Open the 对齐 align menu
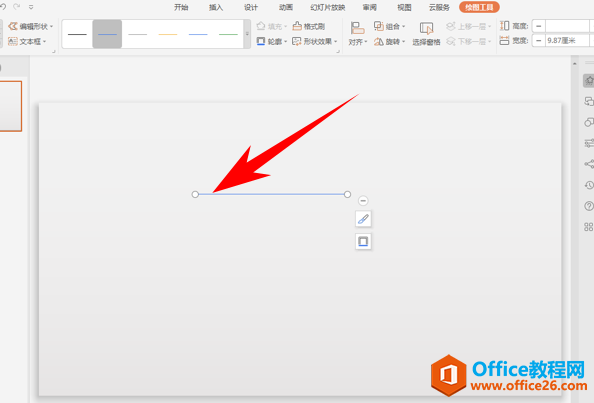 (x=358, y=34)
